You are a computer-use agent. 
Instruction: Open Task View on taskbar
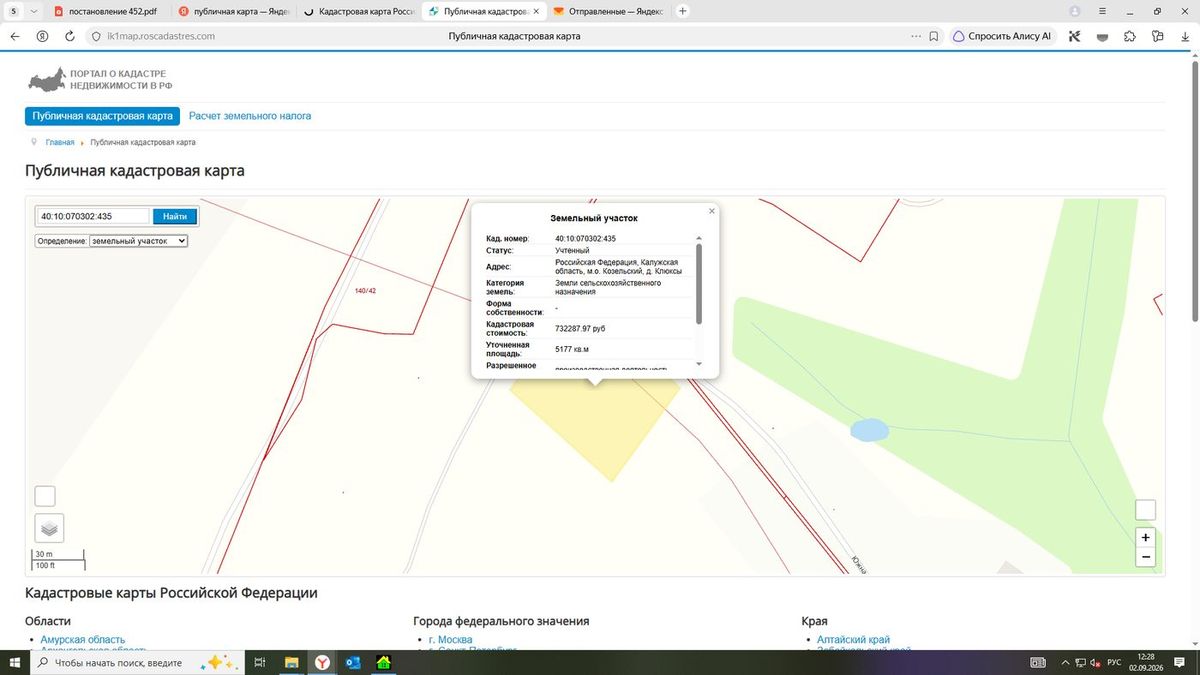pyautogui.click(x=259, y=663)
